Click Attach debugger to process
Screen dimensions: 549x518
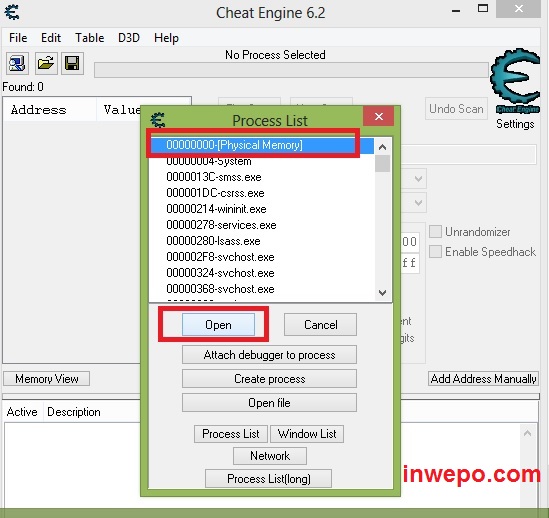pos(269,355)
